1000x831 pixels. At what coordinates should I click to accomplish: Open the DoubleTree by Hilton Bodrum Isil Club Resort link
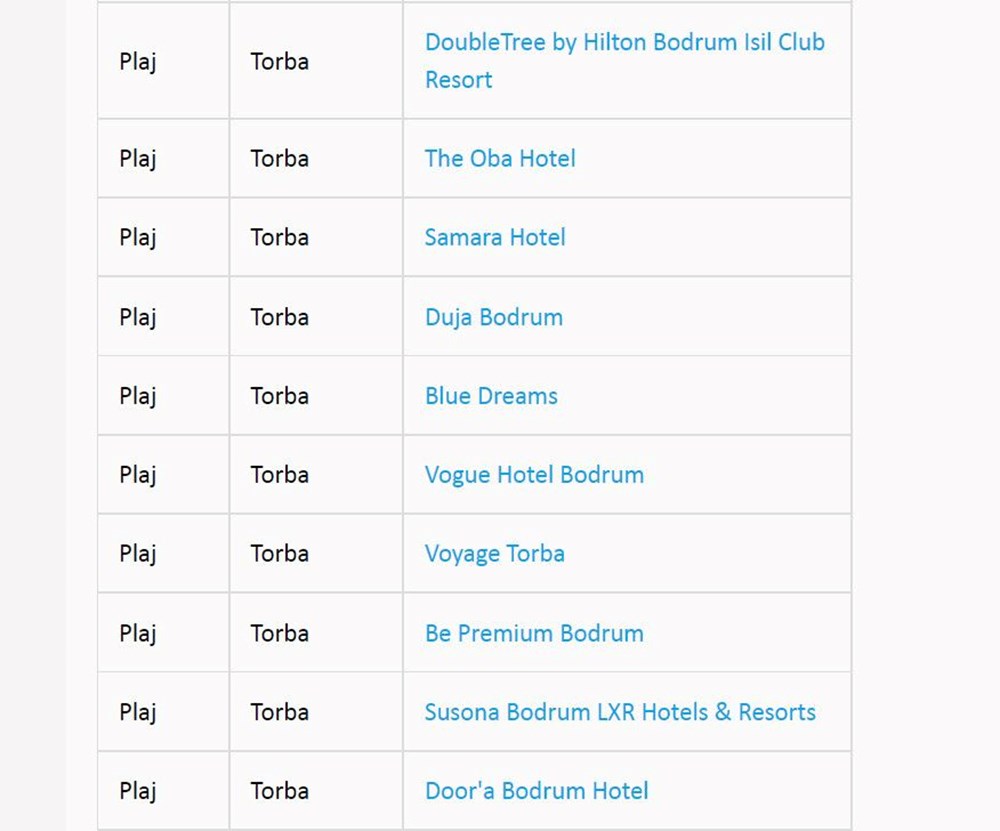624,43
